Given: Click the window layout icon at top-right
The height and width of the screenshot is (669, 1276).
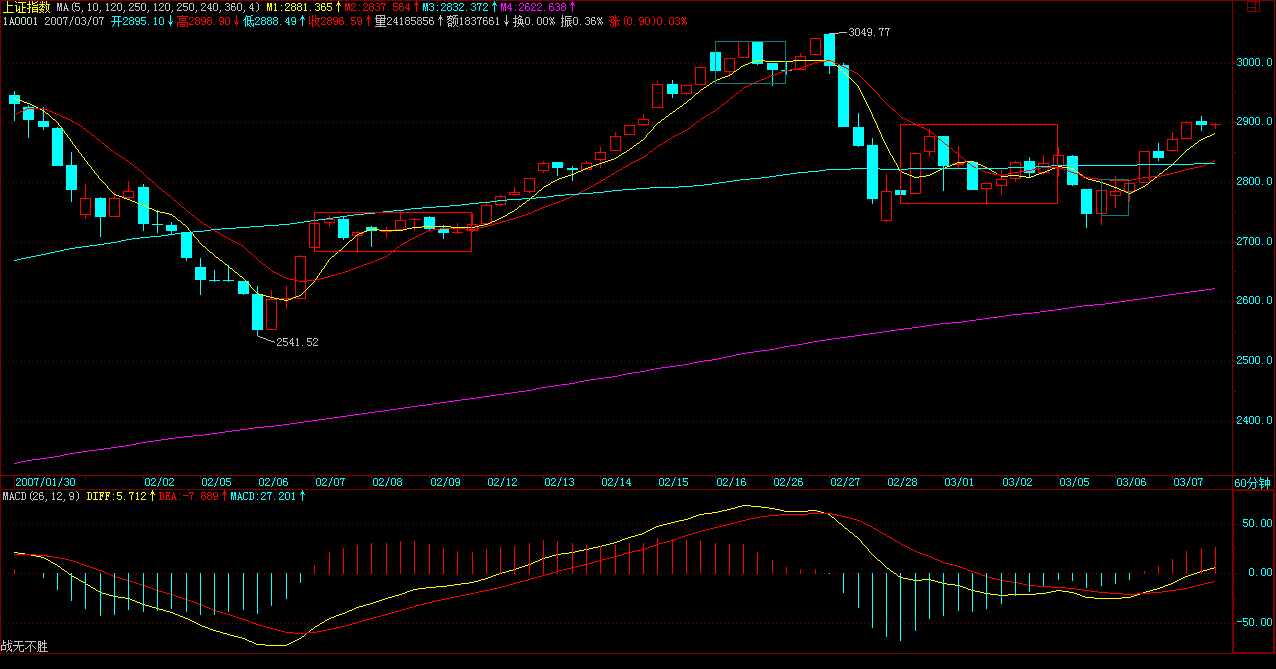Looking at the screenshot, I should pos(1254,7).
